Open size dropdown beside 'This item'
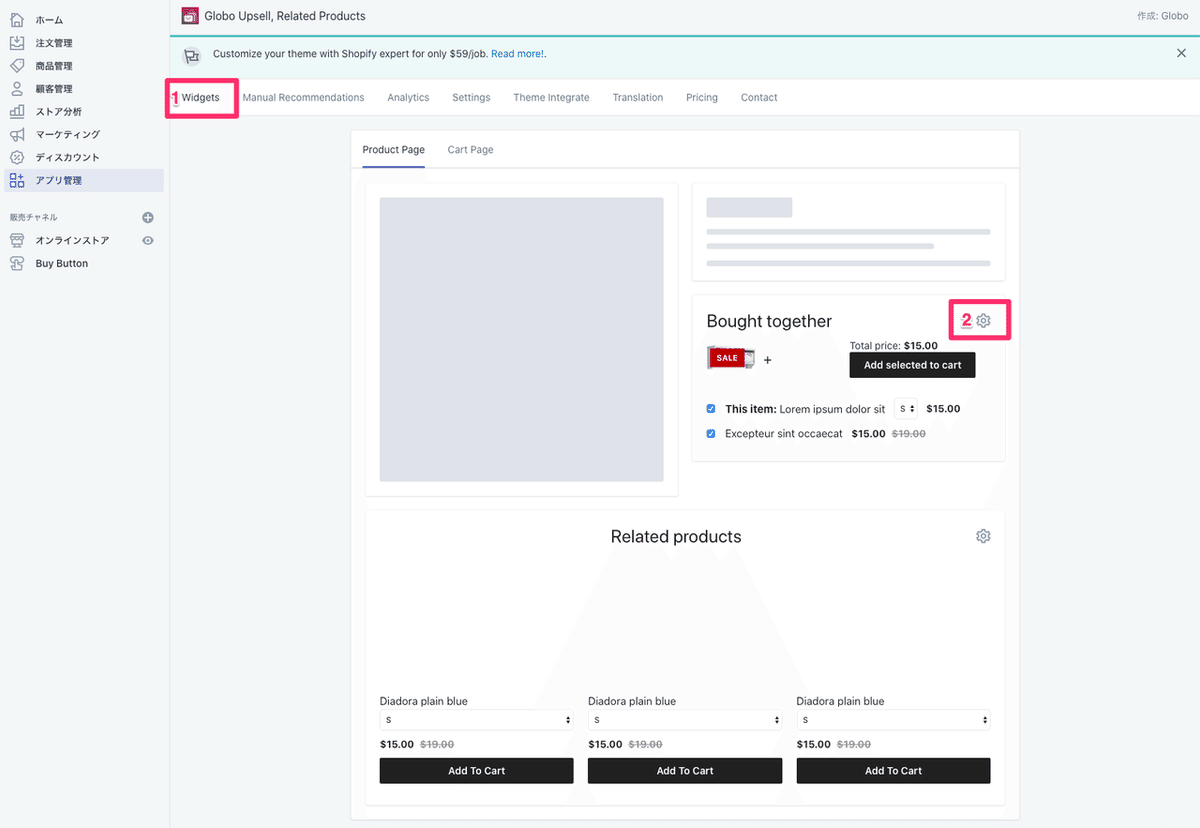The image size is (1200, 828). coord(906,409)
